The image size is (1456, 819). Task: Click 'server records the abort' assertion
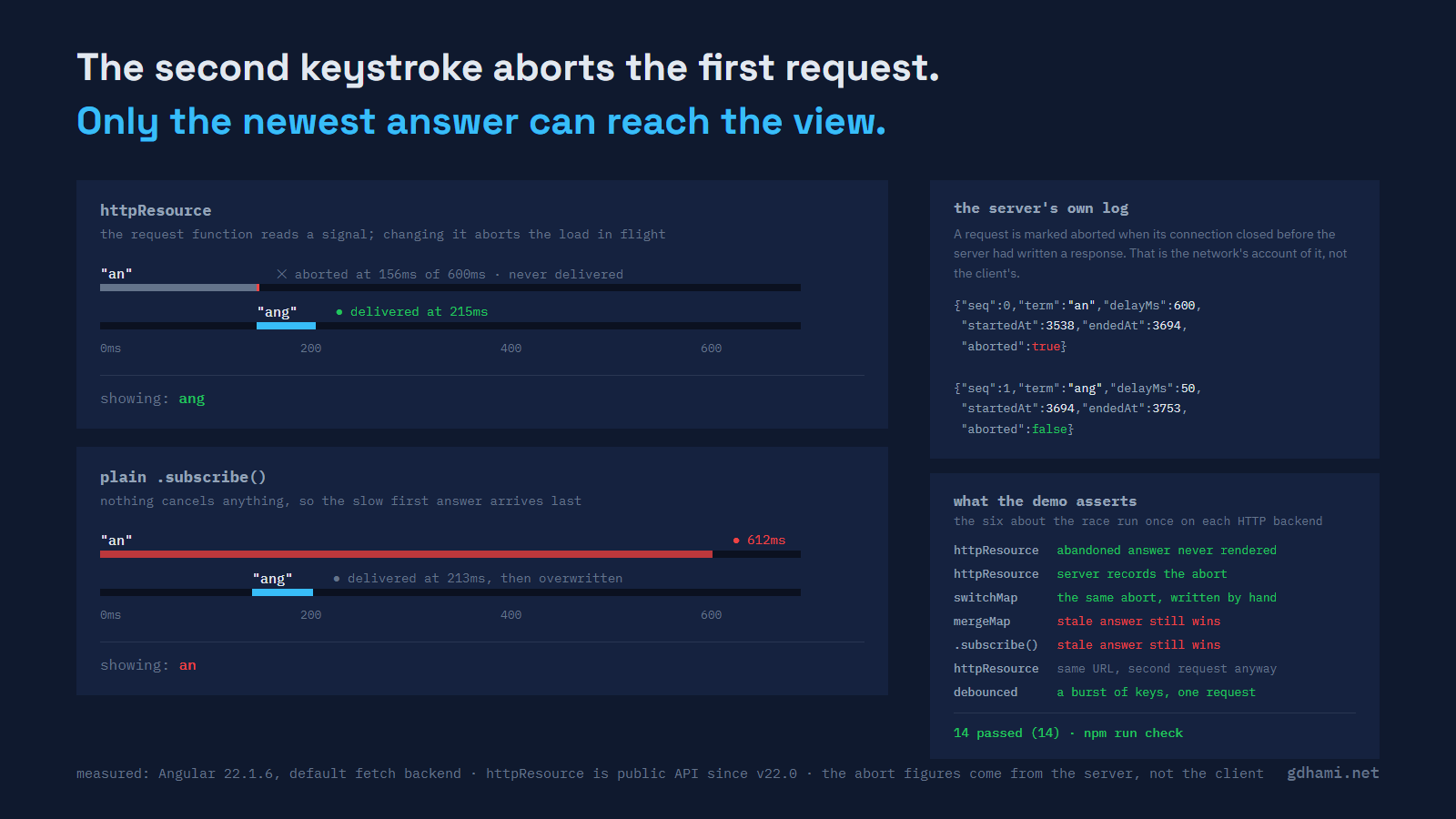click(x=1142, y=574)
